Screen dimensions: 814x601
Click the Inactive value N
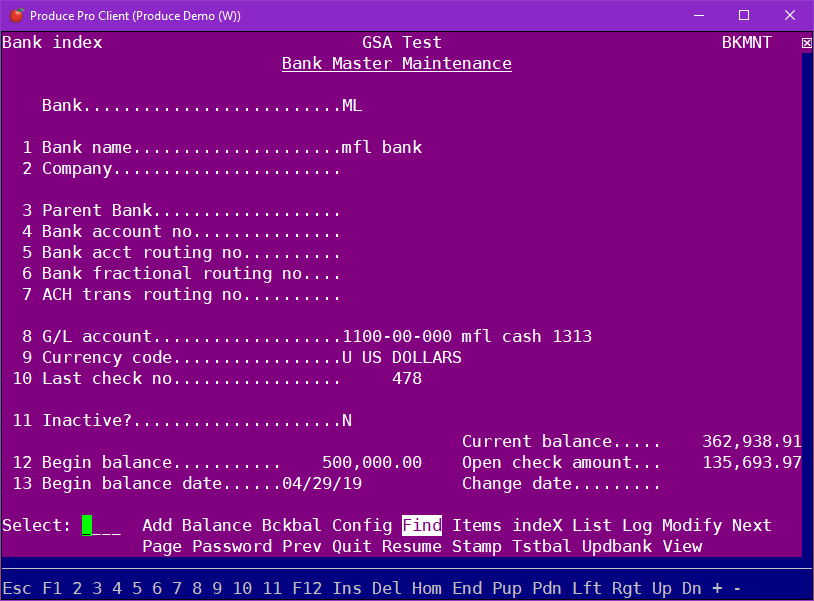coord(347,420)
